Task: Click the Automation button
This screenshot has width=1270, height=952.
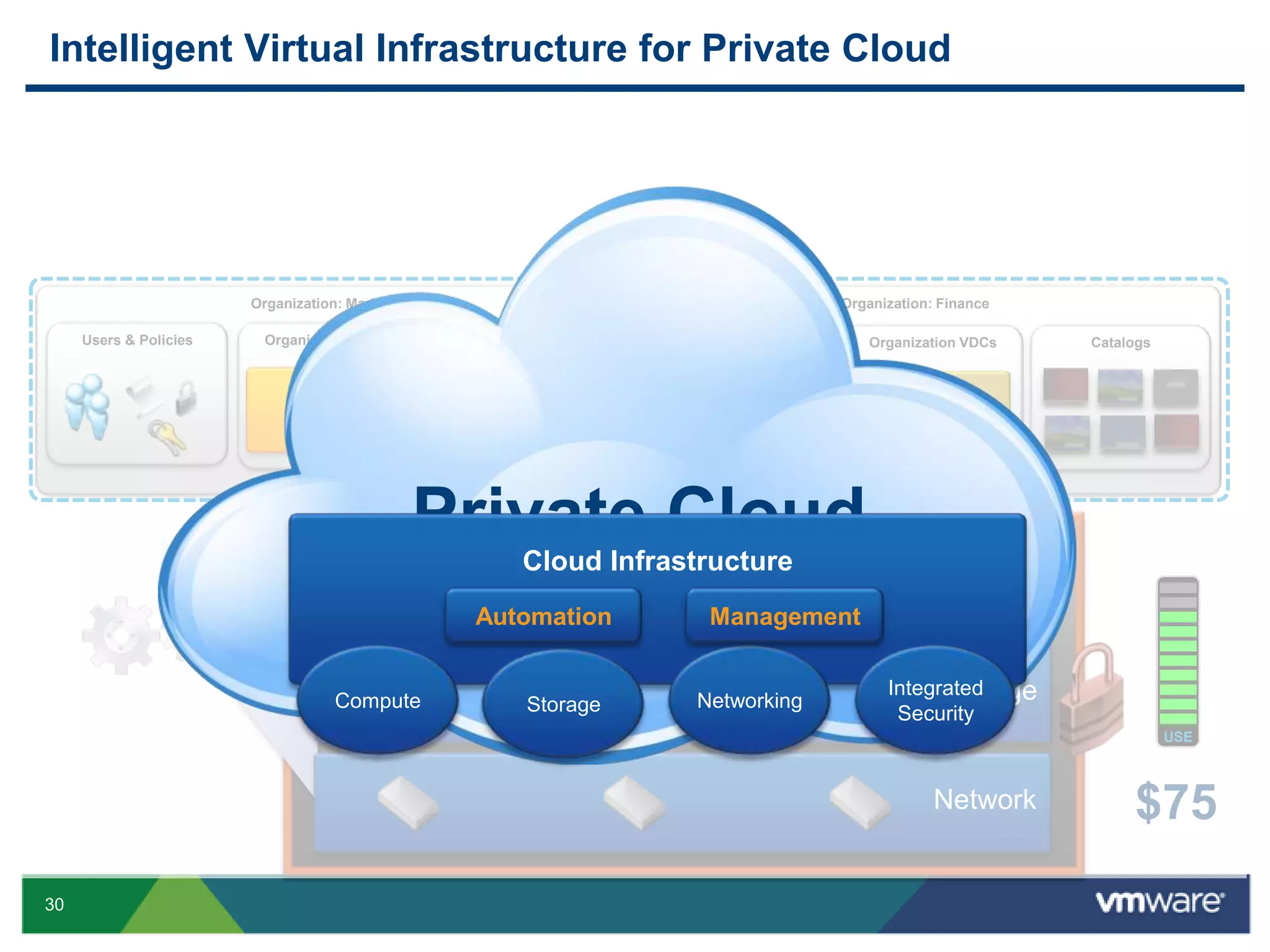Action: pos(543,616)
